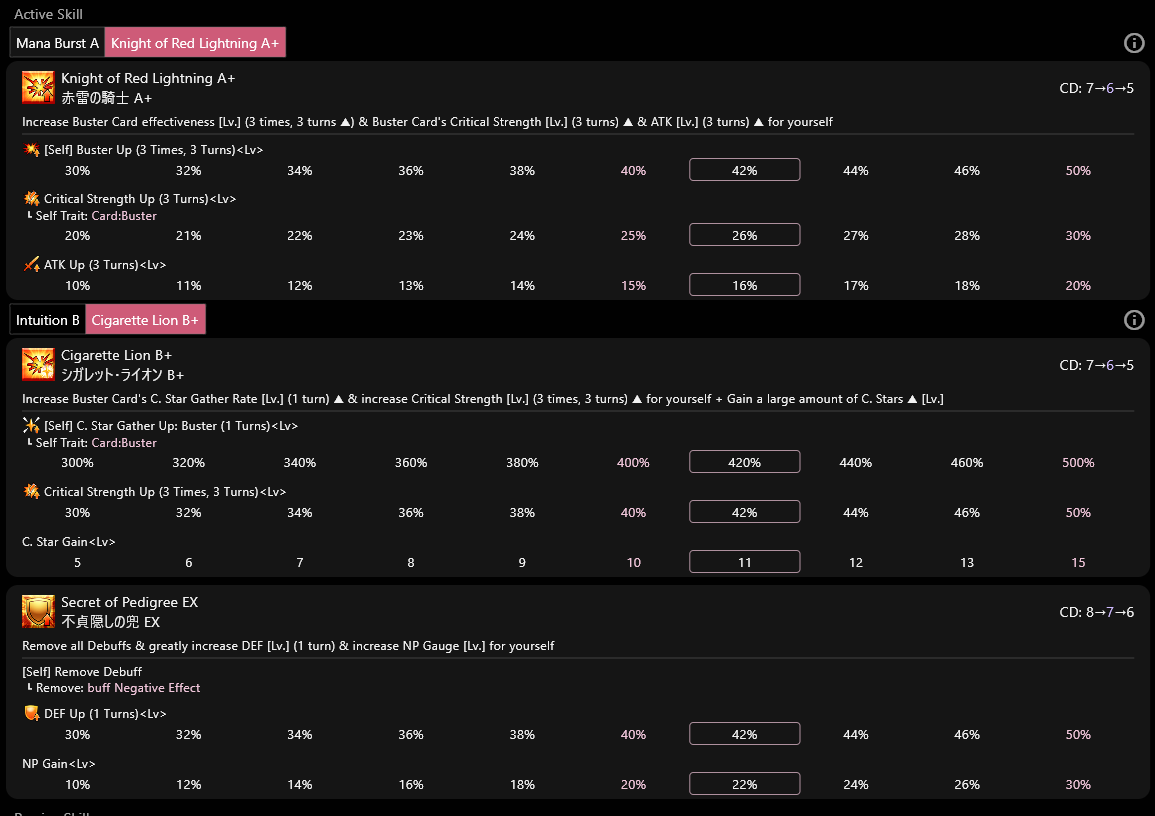
Task: Click Critical Strength Up (3 Turns) buff icon
Action: 31,199
